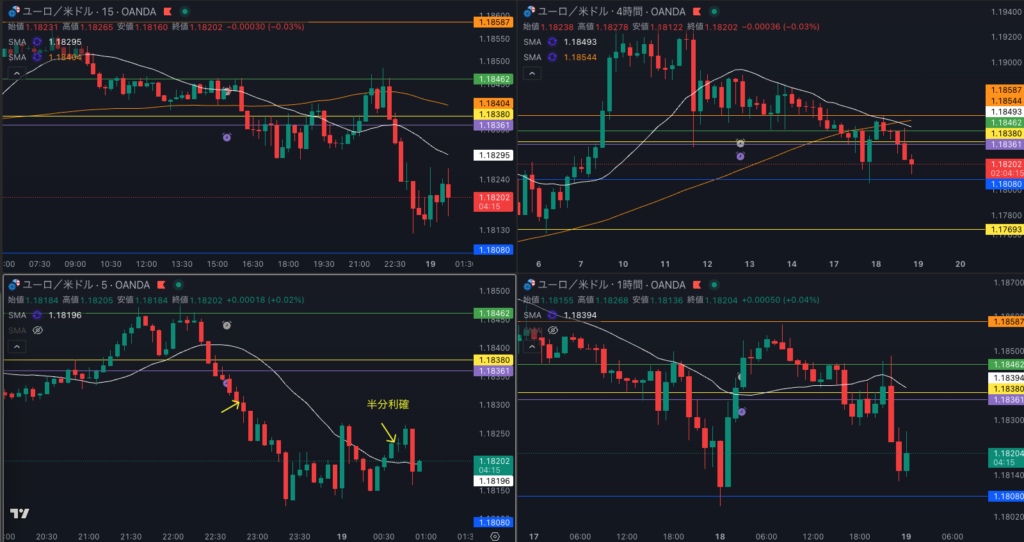The image size is (1024, 542).
Task: Click loading icon beside SMA 1.18196
Action: [37, 315]
